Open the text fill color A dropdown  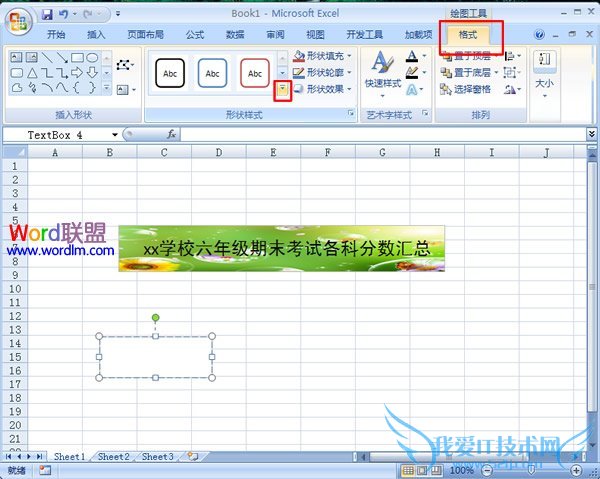pos(416,56)
